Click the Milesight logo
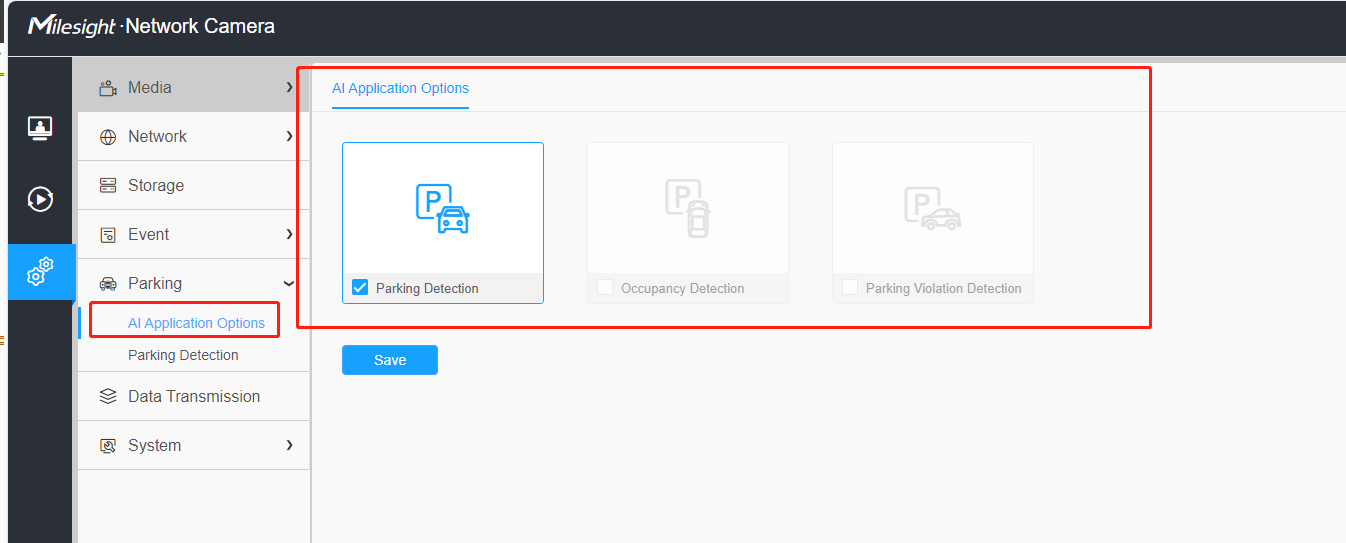The width and height of the screenshot is (1346, 543). pos(72,26)
